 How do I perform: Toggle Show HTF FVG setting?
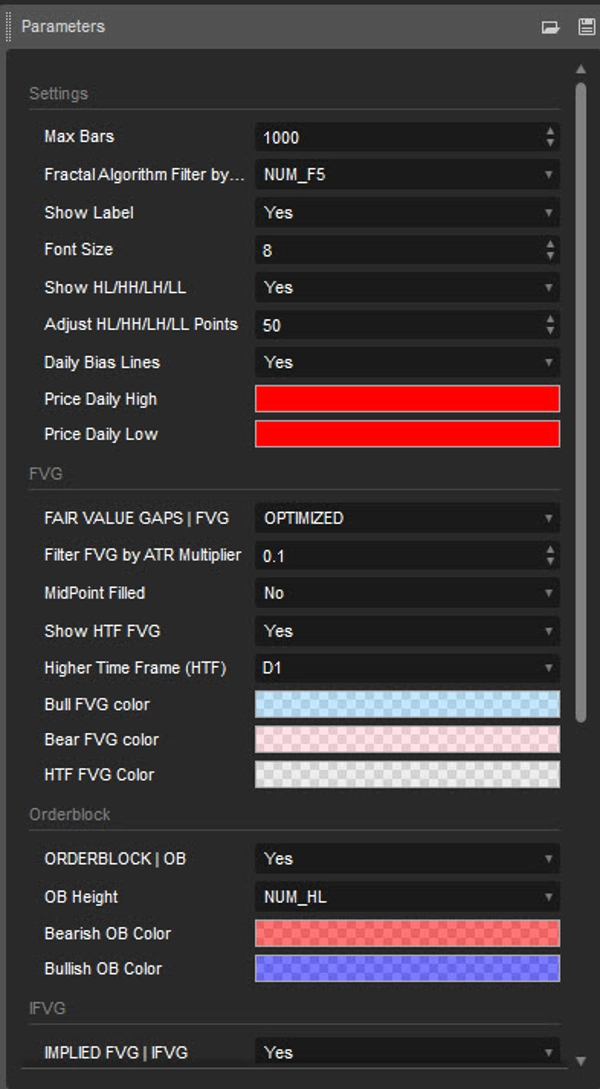click(x=405, y=631)
